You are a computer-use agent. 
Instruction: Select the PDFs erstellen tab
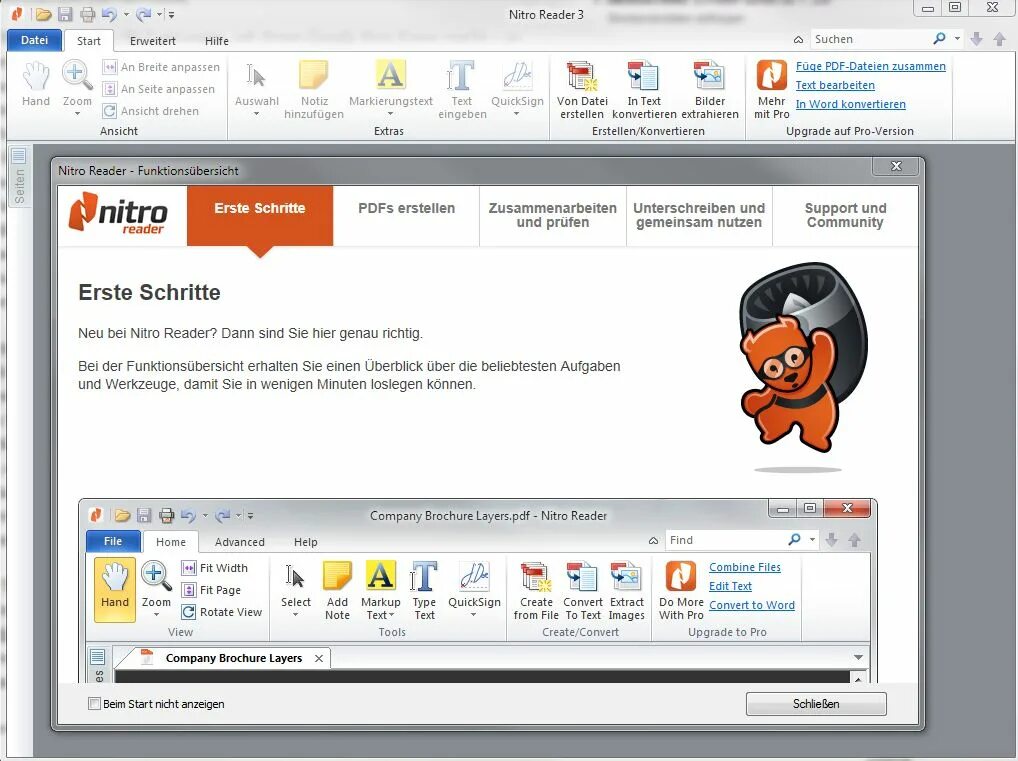click(406, 216)
